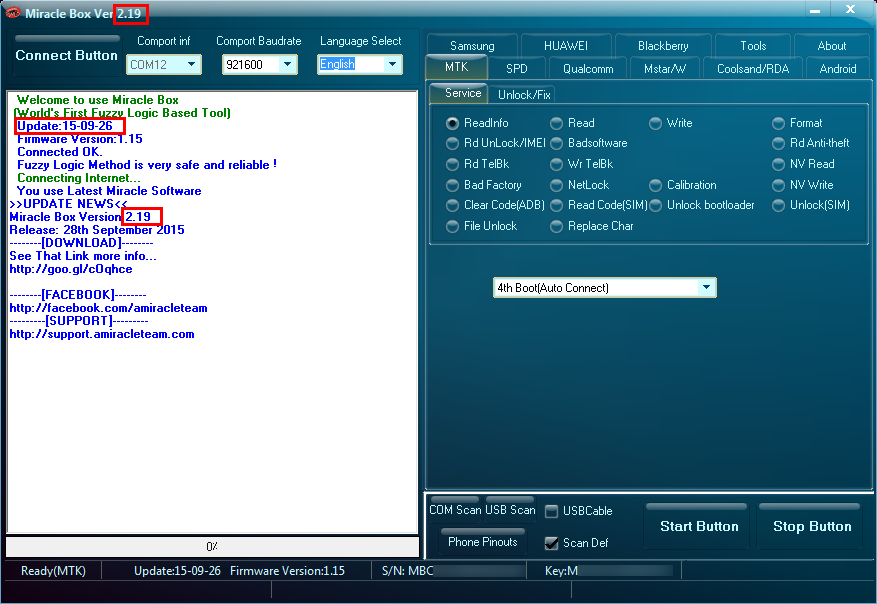
Task: Click the Stop Button
Action: 812,526
